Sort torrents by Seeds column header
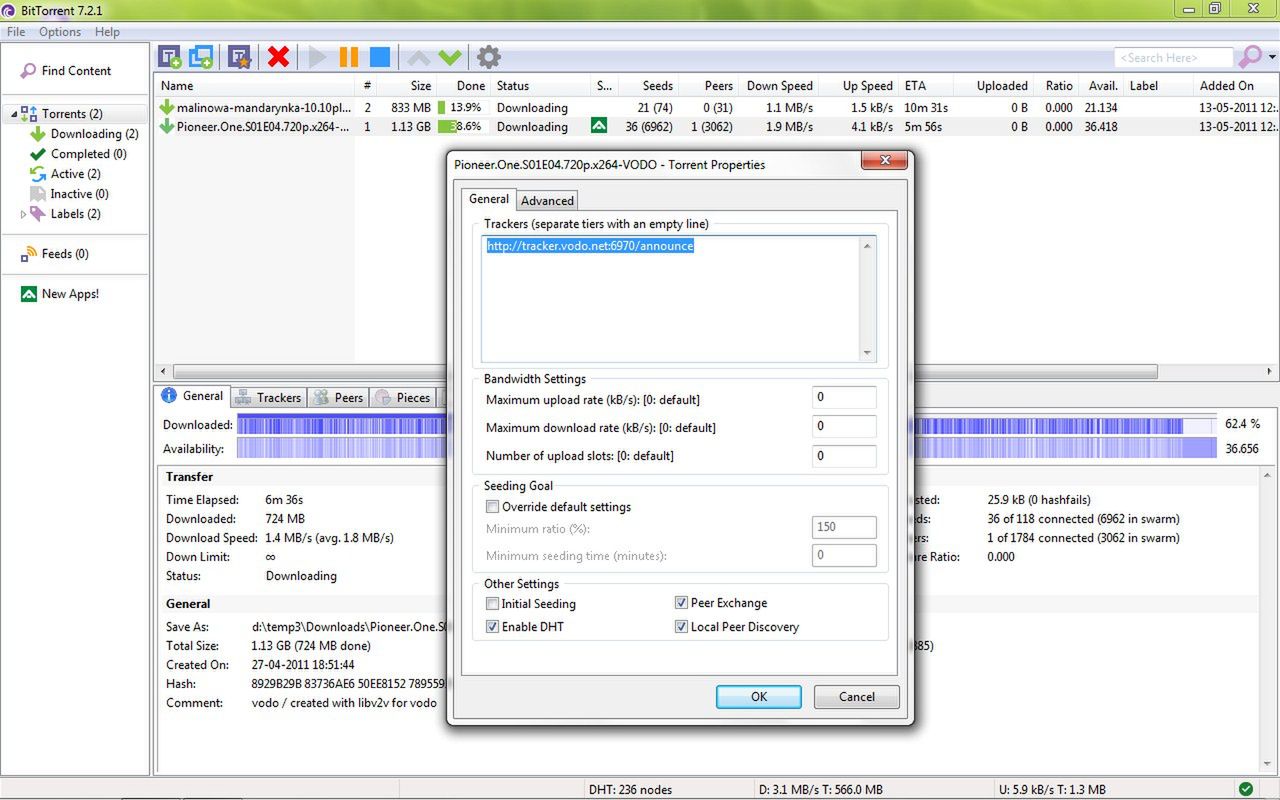Viewport: 1280px width, 800px height. point(648,86)
